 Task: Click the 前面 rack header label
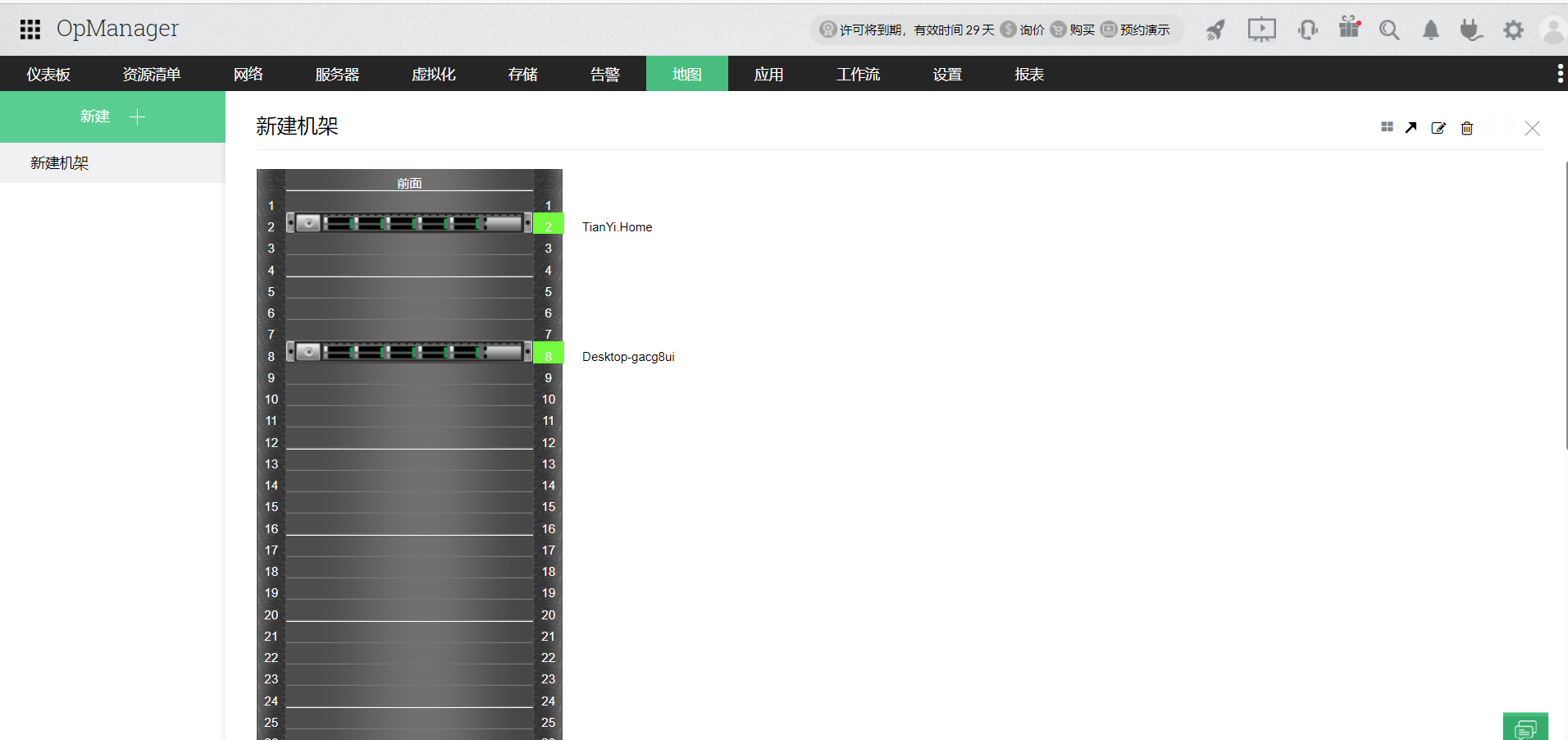tap(409, 183)
